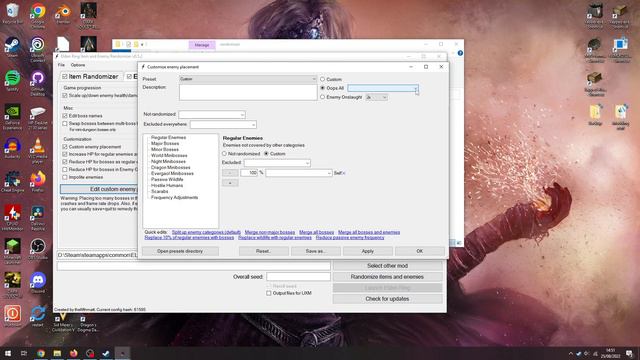Select Frequency Adjustments in the category tree

[174, 197]
